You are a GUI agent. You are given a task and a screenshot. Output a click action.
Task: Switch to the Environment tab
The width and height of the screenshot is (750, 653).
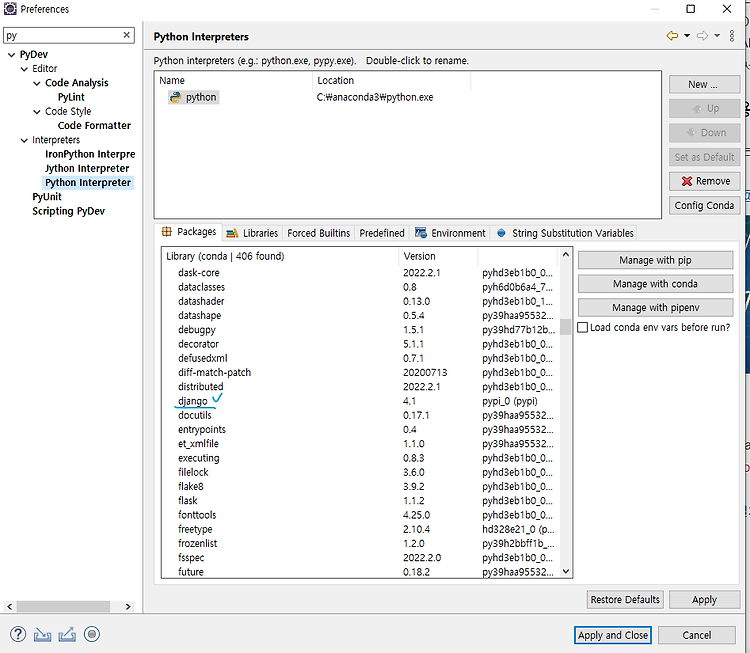pyautogui.click(x=450, y=233)
